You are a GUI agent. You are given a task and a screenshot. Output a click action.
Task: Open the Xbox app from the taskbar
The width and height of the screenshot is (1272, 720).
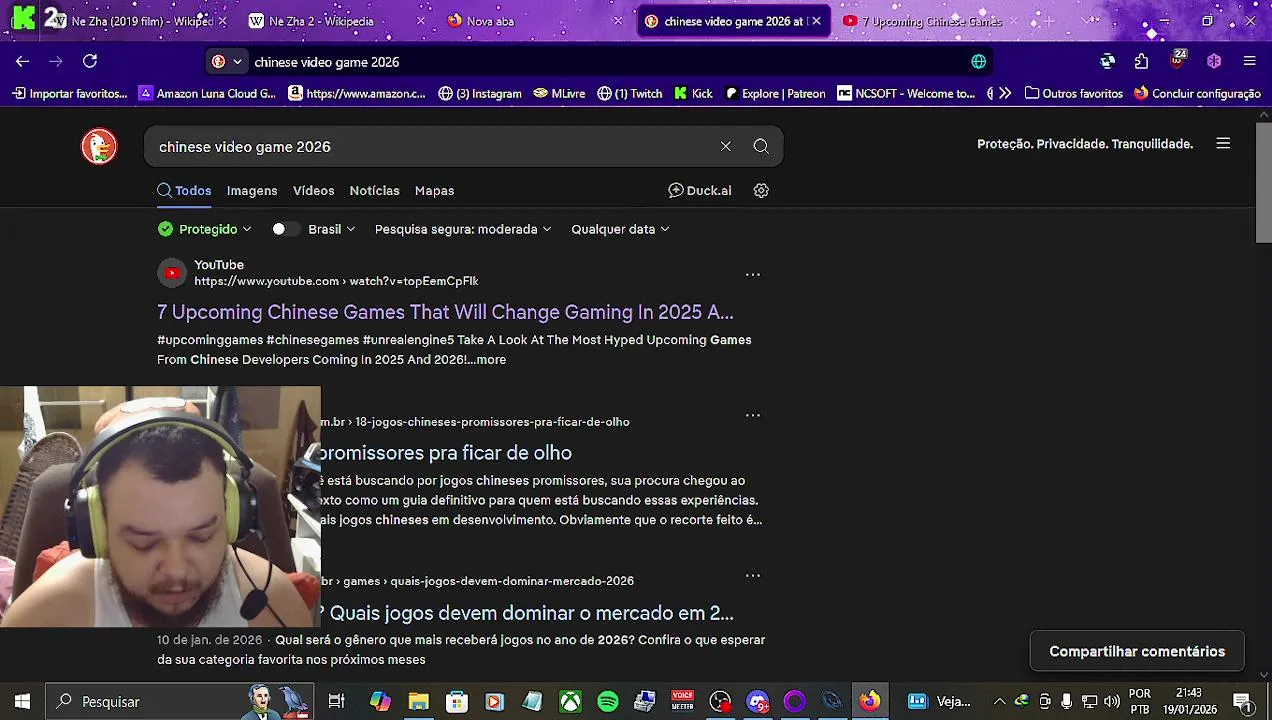coord(570,701)
